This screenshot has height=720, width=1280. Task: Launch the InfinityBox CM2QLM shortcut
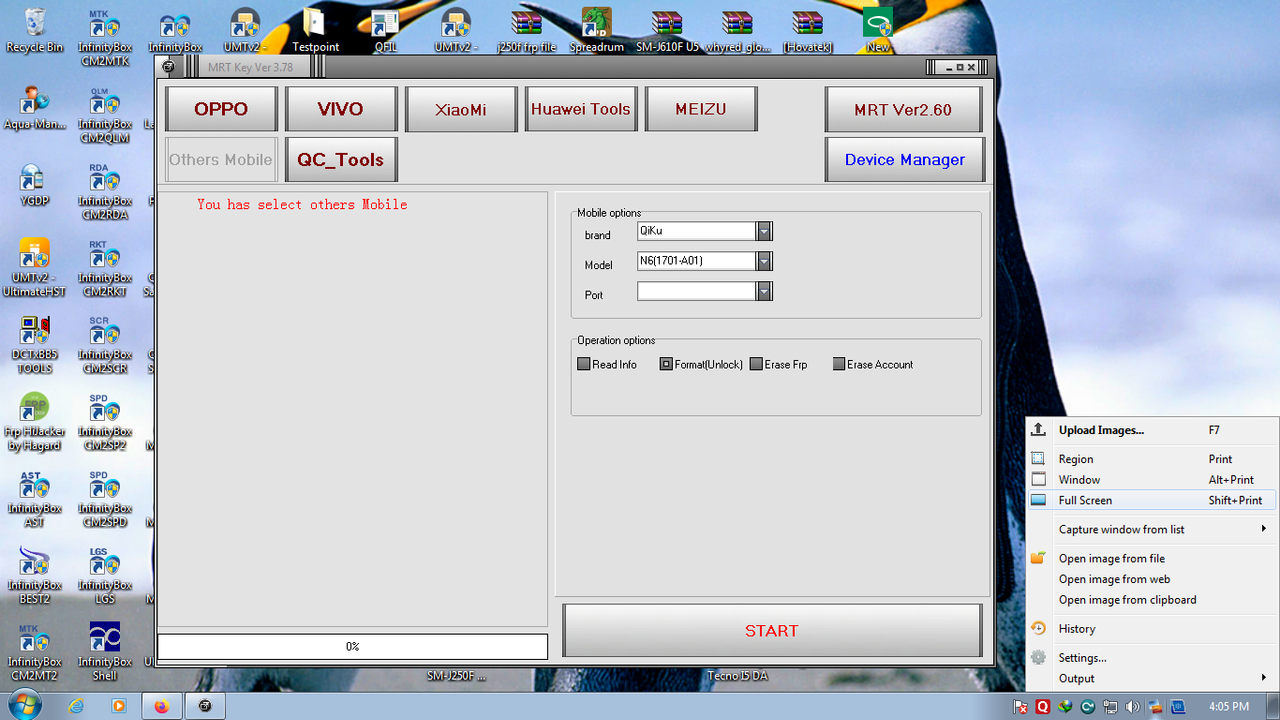[105, 114]
